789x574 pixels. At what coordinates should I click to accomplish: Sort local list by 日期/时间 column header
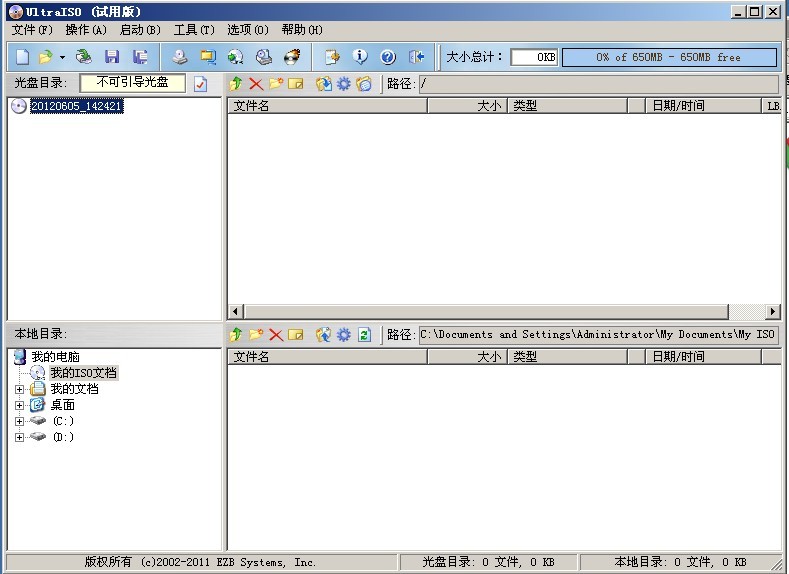point(703,357)
